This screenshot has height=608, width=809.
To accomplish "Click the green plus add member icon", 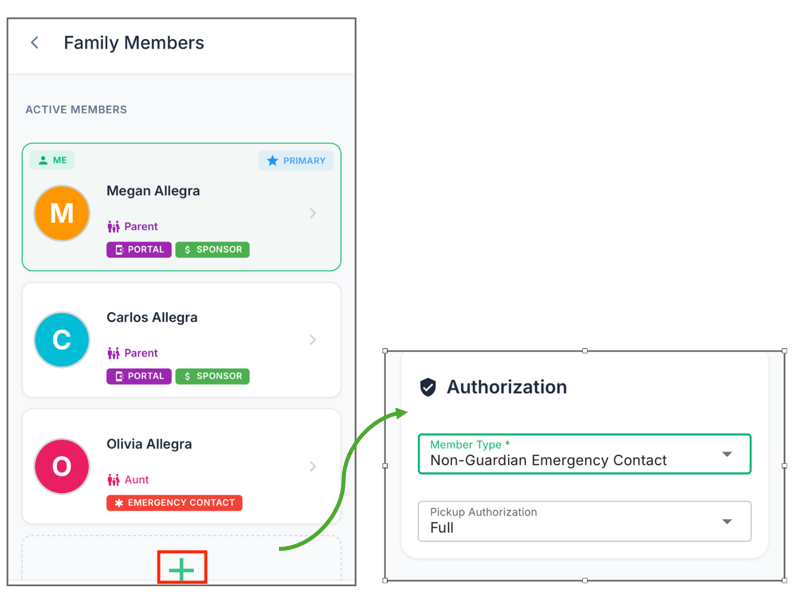I will coord(182,570).
